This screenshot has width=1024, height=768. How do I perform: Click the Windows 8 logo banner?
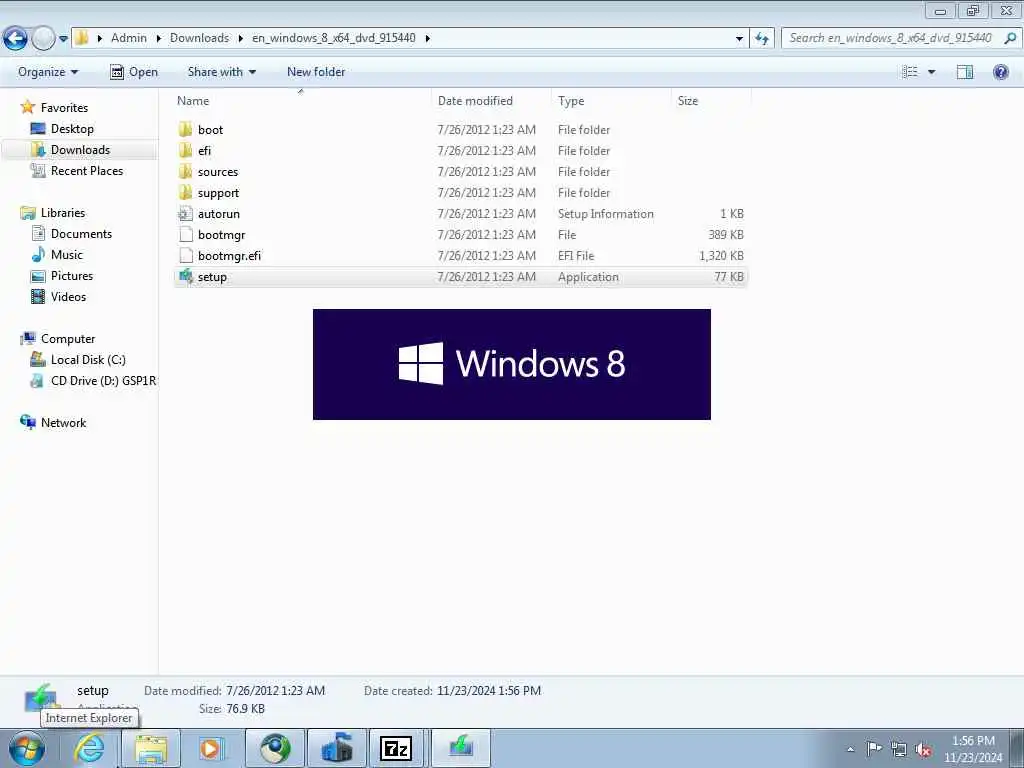(512, 364)
